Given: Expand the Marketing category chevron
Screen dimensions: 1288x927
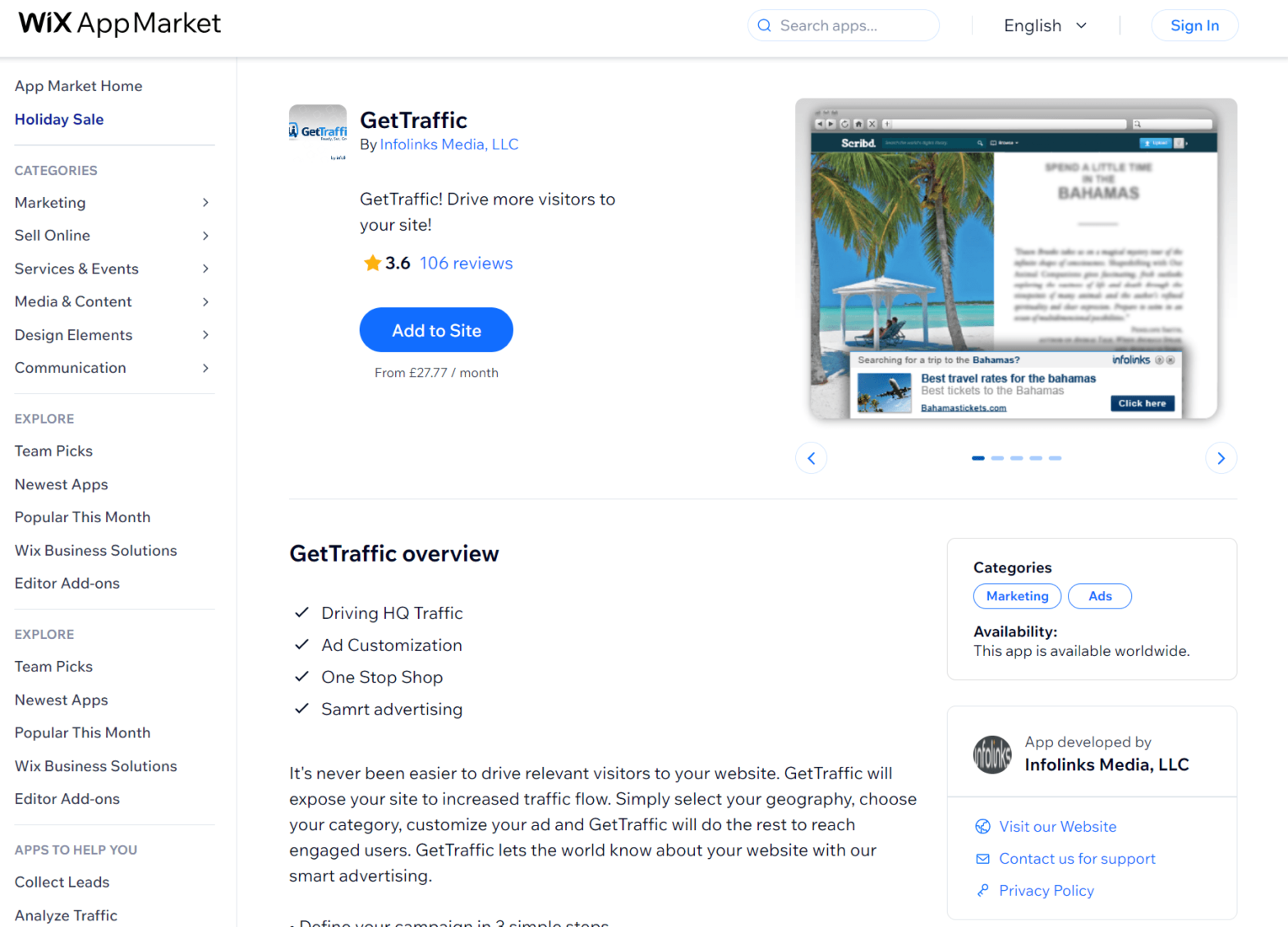Looking at the screenshot, I should pos(205,203).
